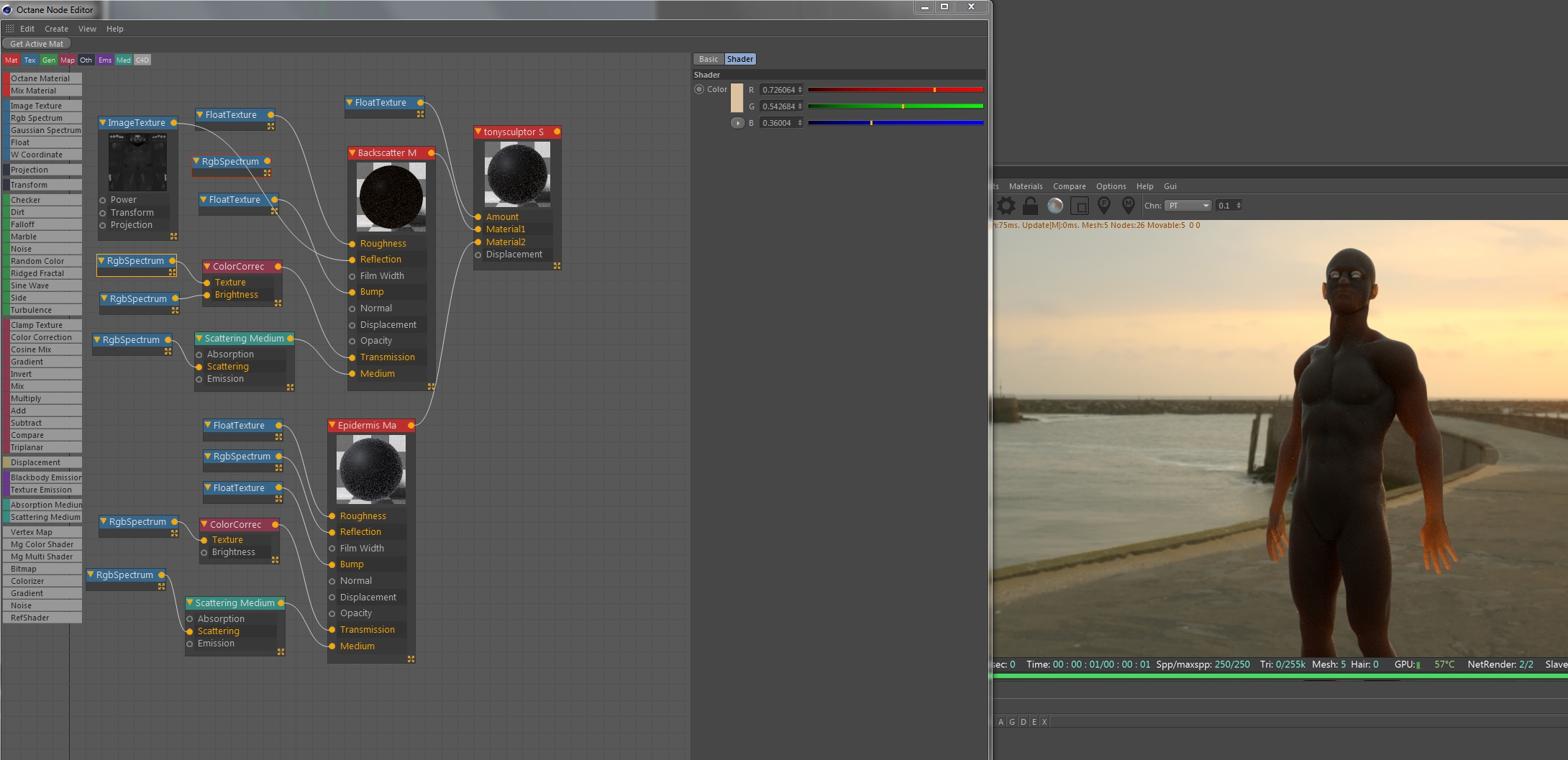This screenshot has width=1568, height=760.
Task: Collapse the Backscatter material node triangle
Action: coord(352,153)
